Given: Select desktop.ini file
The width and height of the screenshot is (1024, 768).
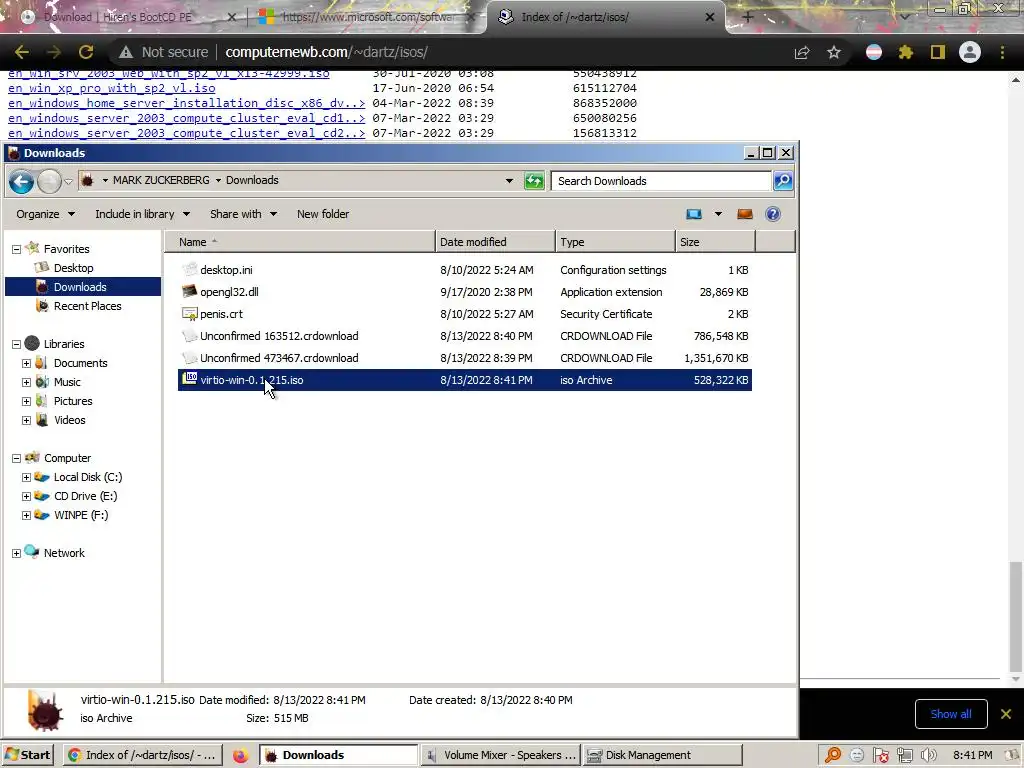Looking at the screenshot, I should click(226, 270).
